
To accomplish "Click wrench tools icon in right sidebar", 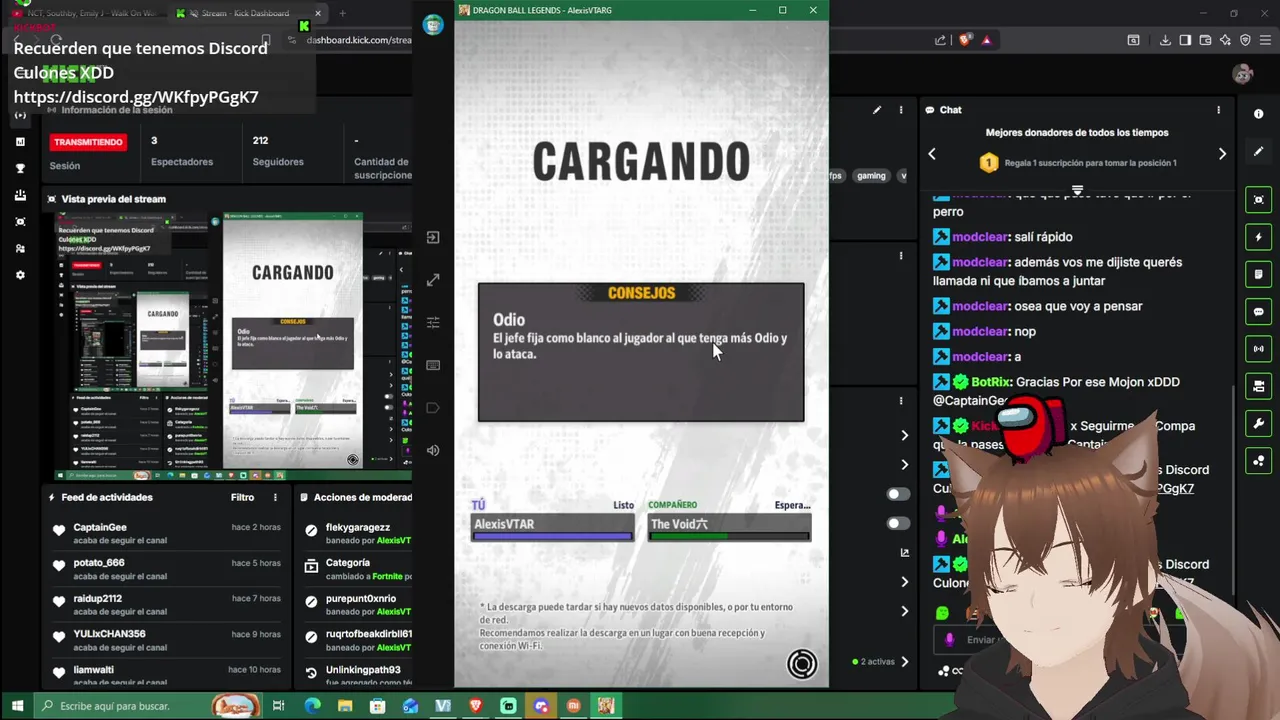I will [1258, 423].
